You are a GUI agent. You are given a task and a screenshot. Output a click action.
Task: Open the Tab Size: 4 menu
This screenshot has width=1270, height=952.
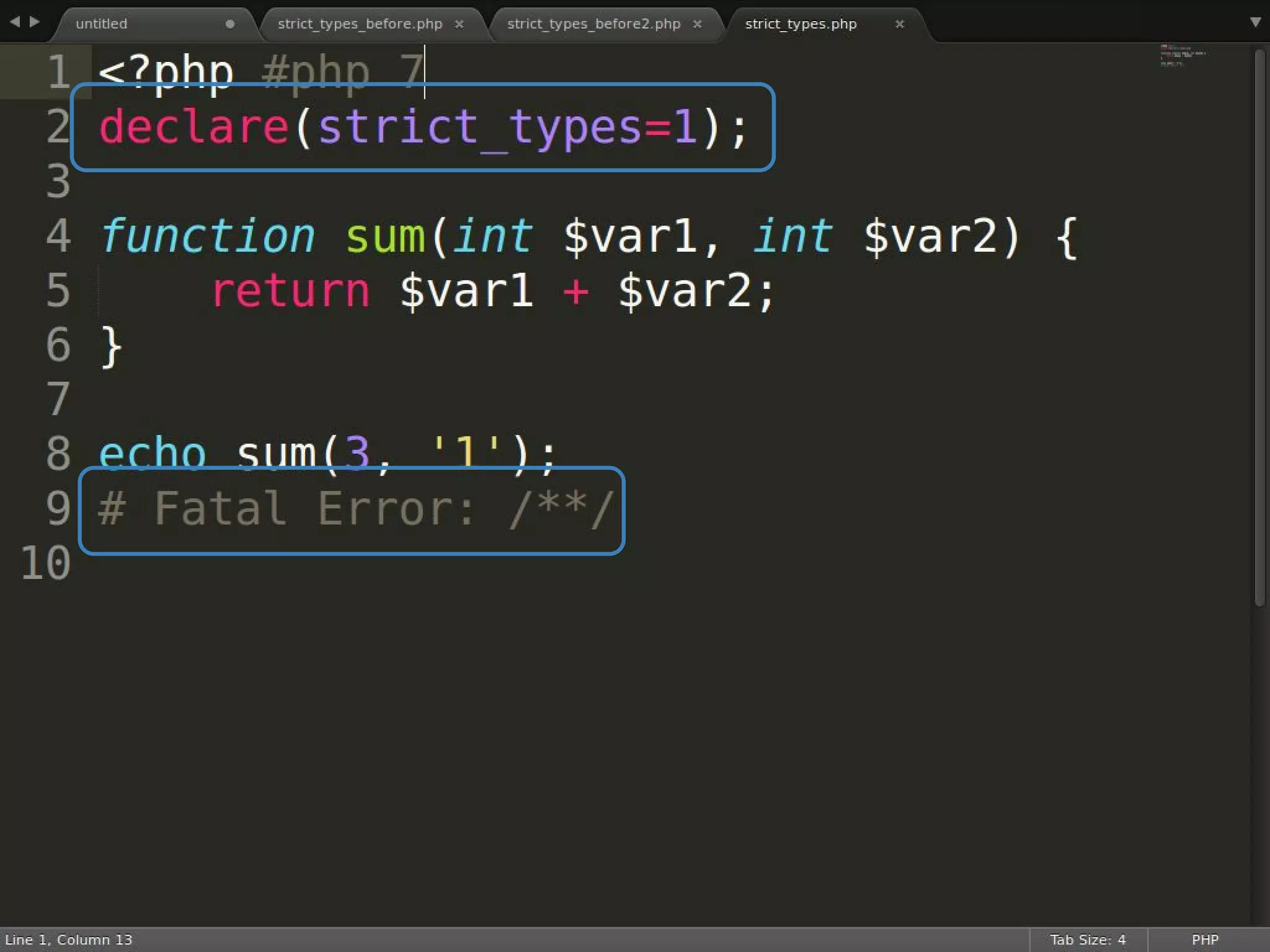[x=1087, y=940]
